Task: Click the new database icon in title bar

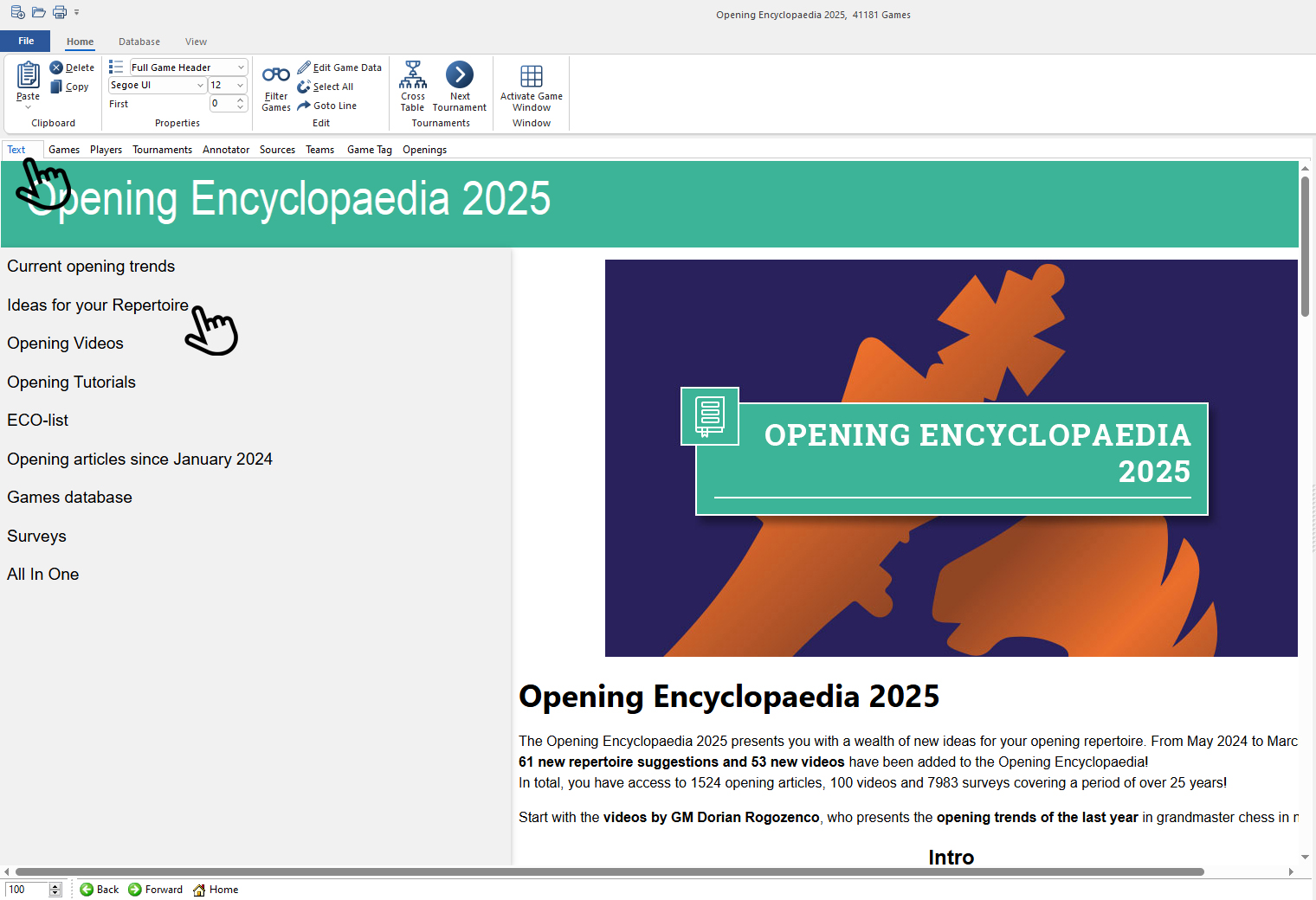Action: [x=17, y=12]
